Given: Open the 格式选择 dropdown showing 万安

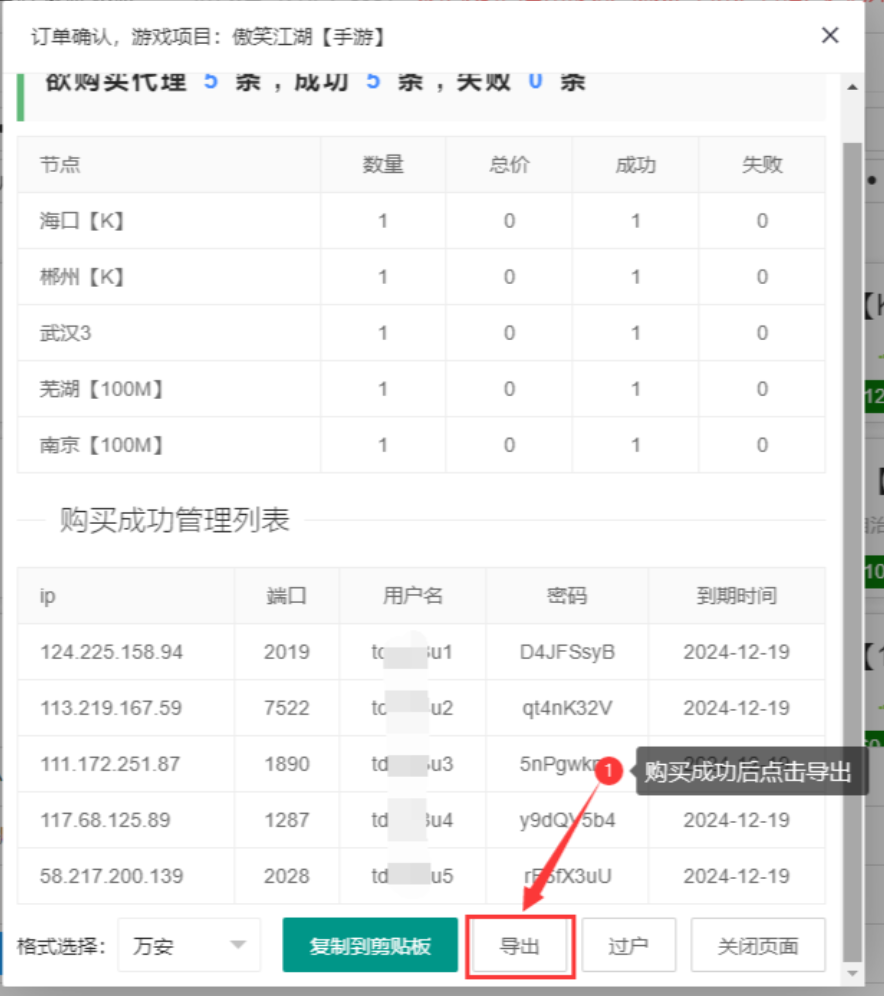Looking at the screenshot, I should point(189,945).
